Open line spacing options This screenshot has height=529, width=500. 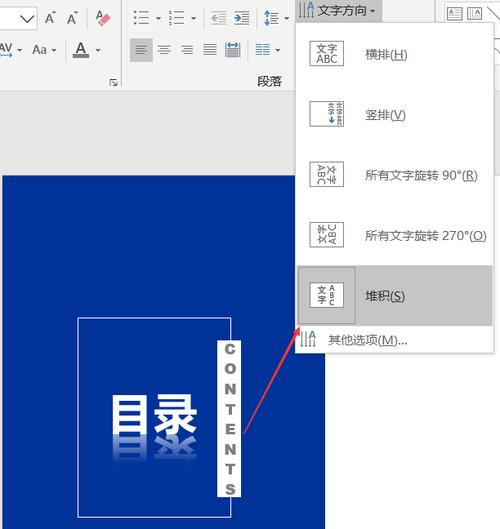tap(271, 18)
